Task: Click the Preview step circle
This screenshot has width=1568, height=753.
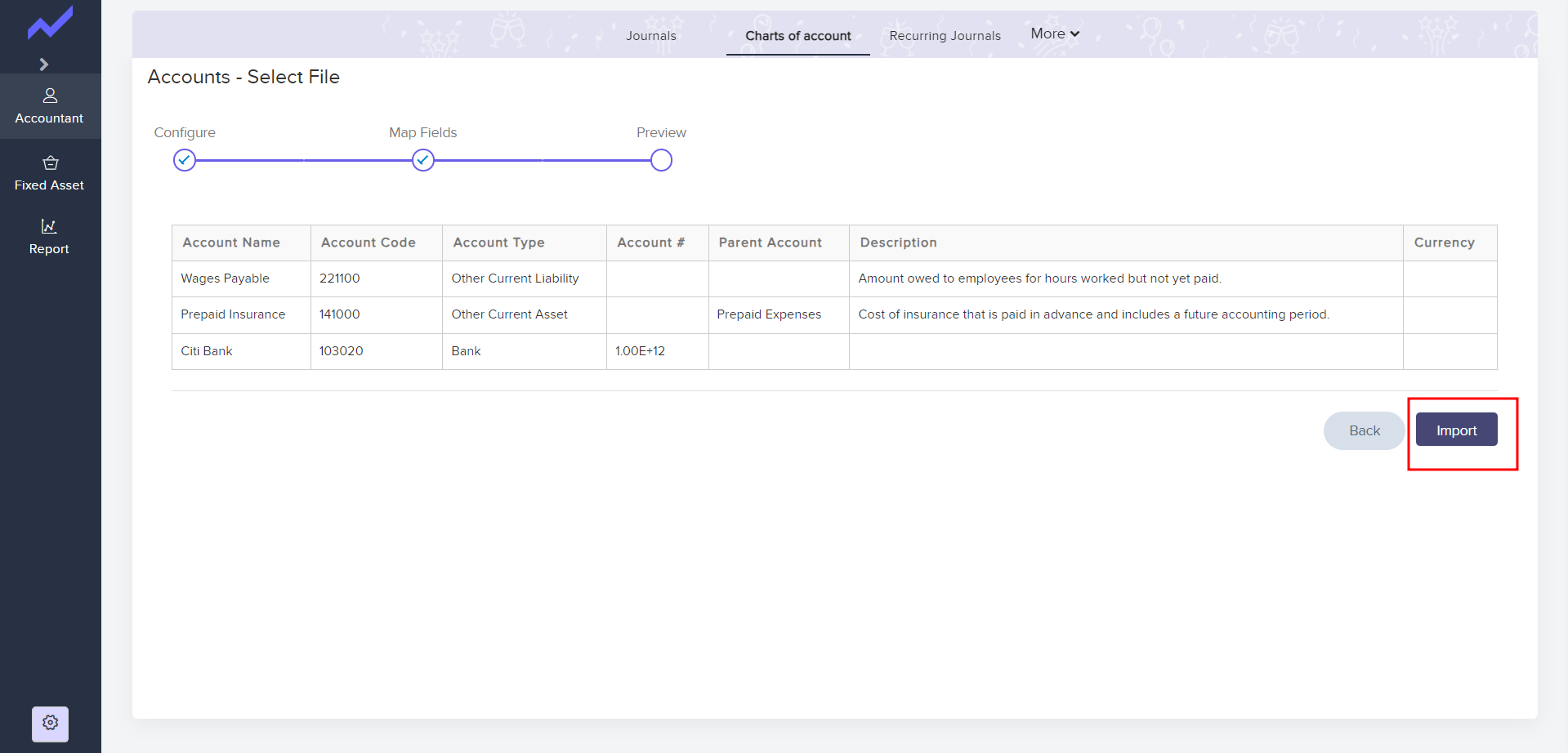Action: coord(662,160)
